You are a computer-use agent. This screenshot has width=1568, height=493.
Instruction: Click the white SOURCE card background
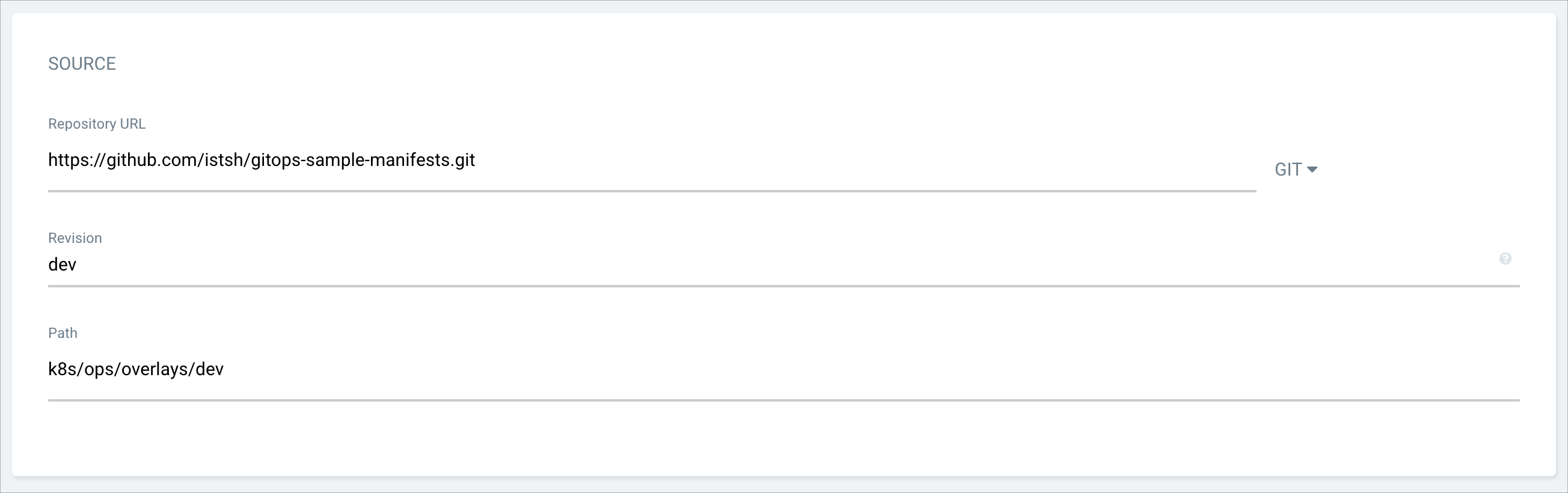pyautogui.click(x=791, y=444)
